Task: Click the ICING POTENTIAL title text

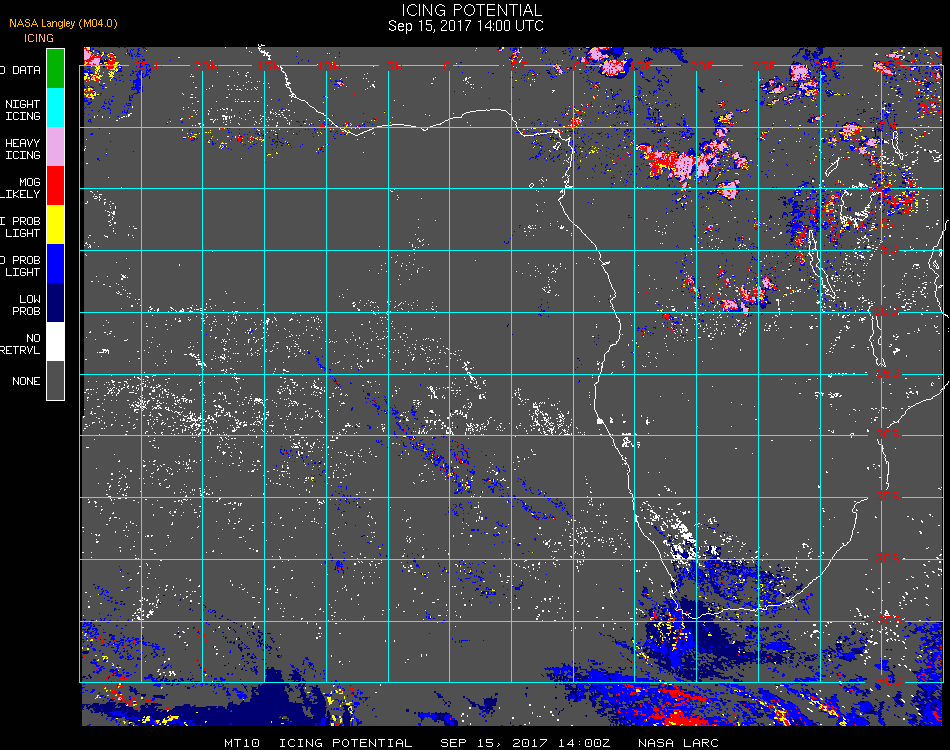Action: (471, 10)
